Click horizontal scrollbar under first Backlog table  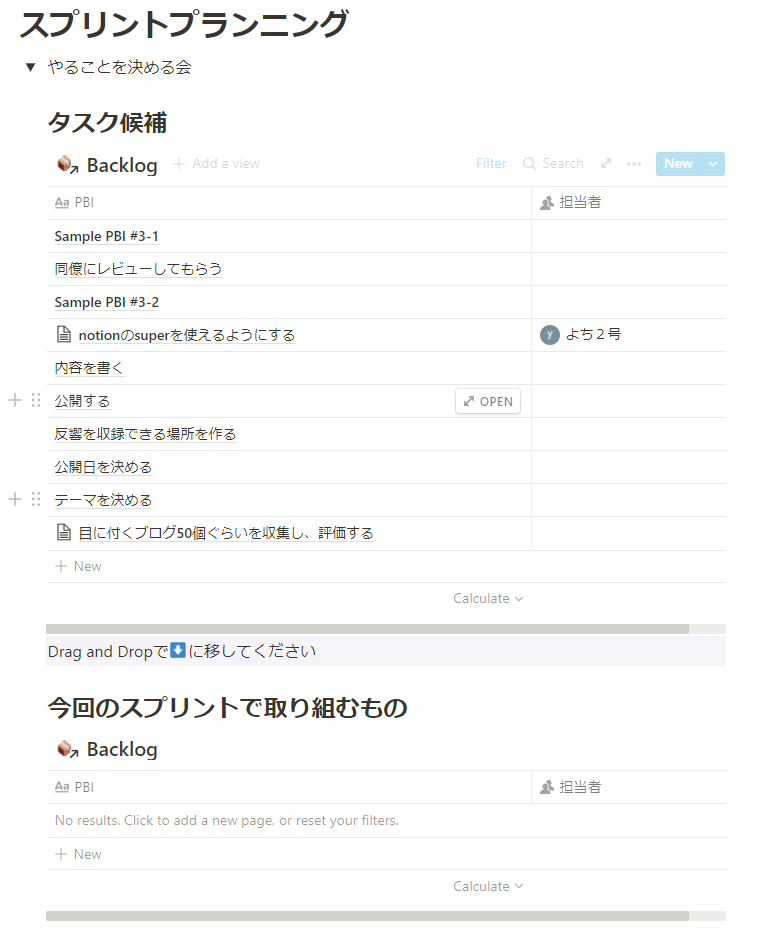[367, 629]
